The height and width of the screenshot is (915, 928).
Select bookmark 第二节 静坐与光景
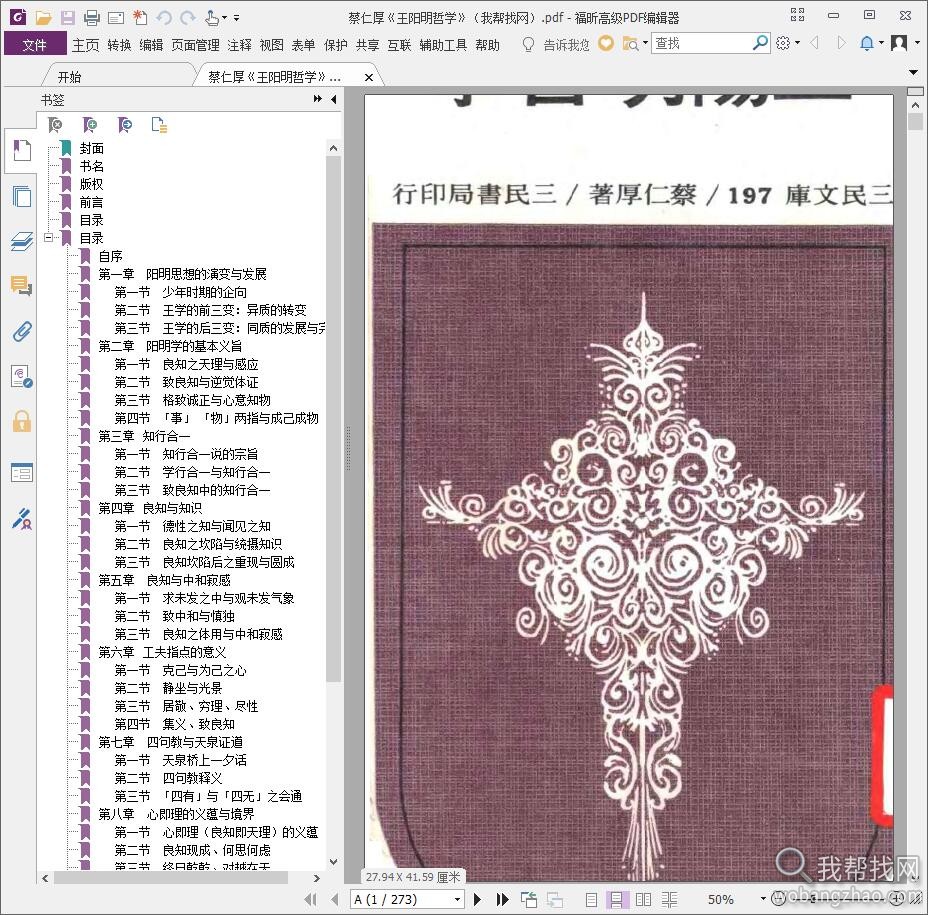tap(168, 688)
